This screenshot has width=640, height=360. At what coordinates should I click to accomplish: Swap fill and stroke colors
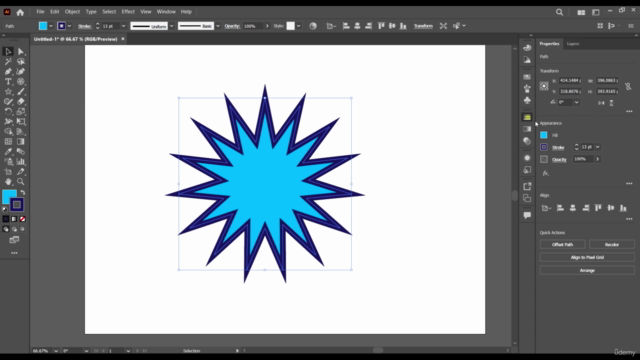[23, 192]
